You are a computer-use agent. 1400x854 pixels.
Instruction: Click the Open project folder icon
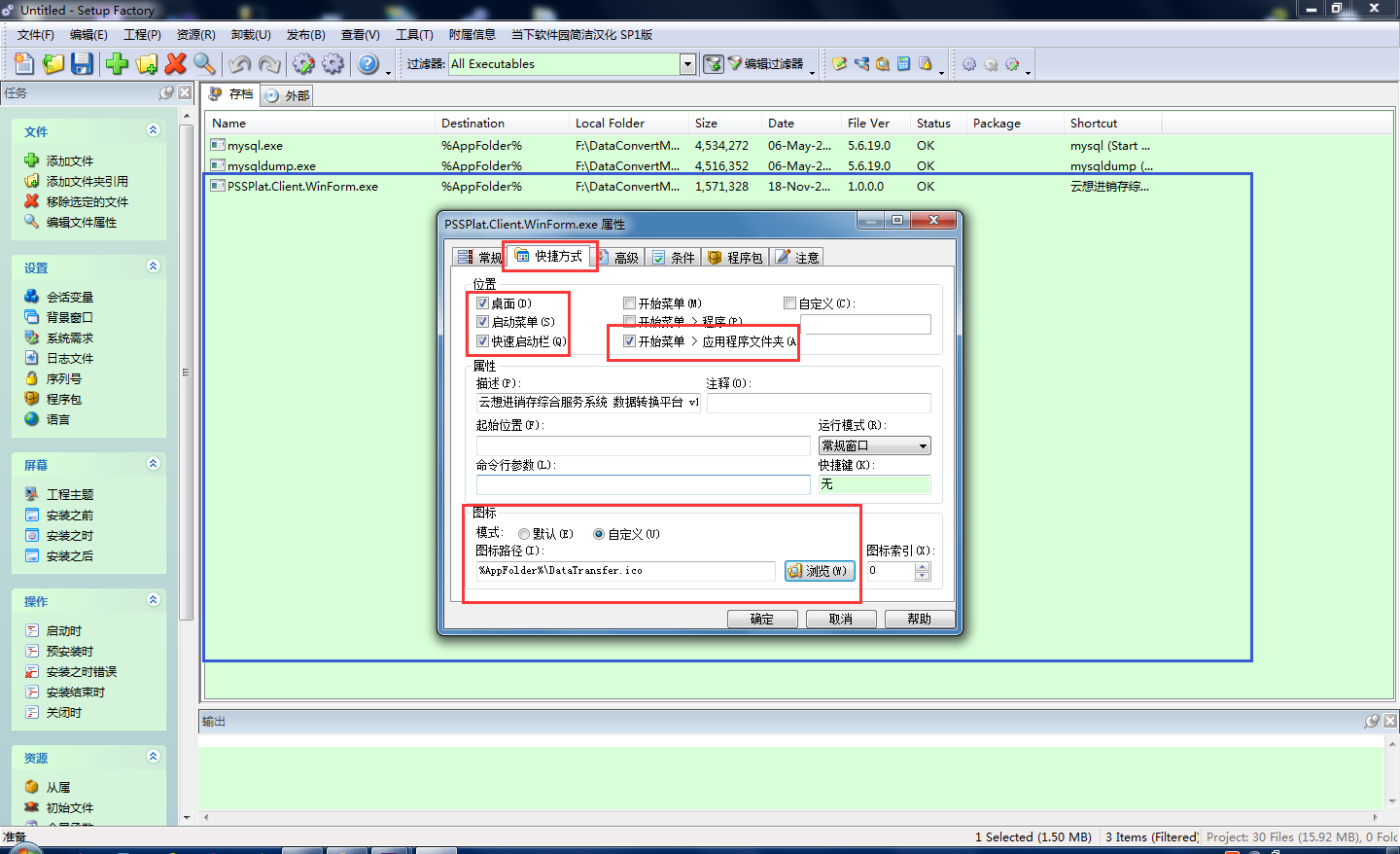pos(53,64)
